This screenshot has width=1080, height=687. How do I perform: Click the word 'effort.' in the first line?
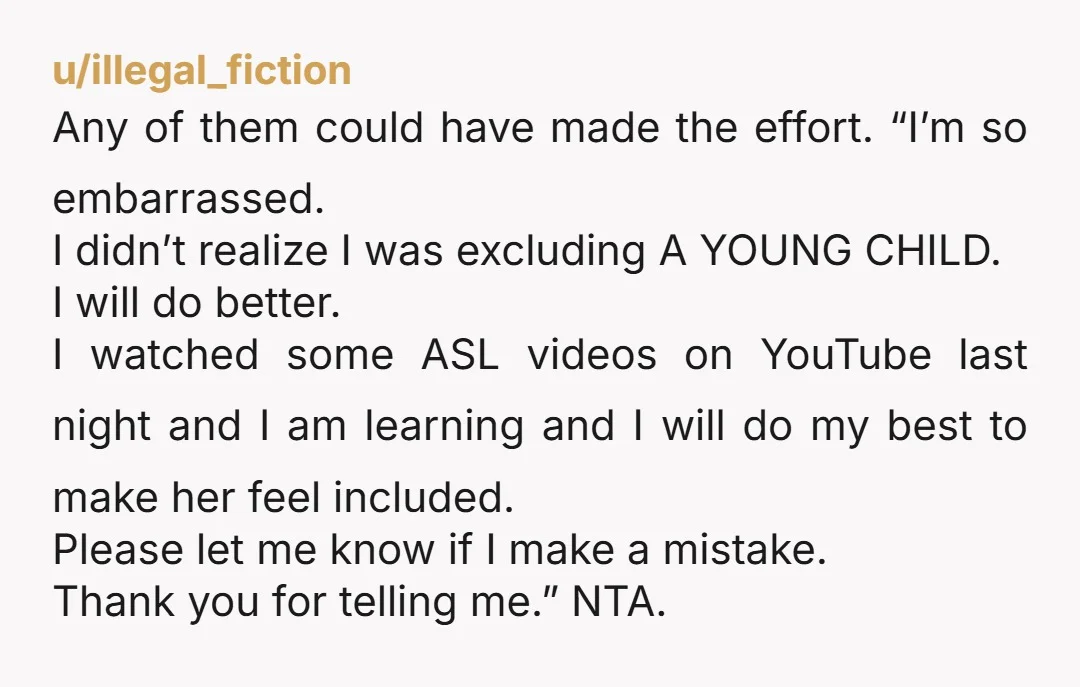(813, 128)
